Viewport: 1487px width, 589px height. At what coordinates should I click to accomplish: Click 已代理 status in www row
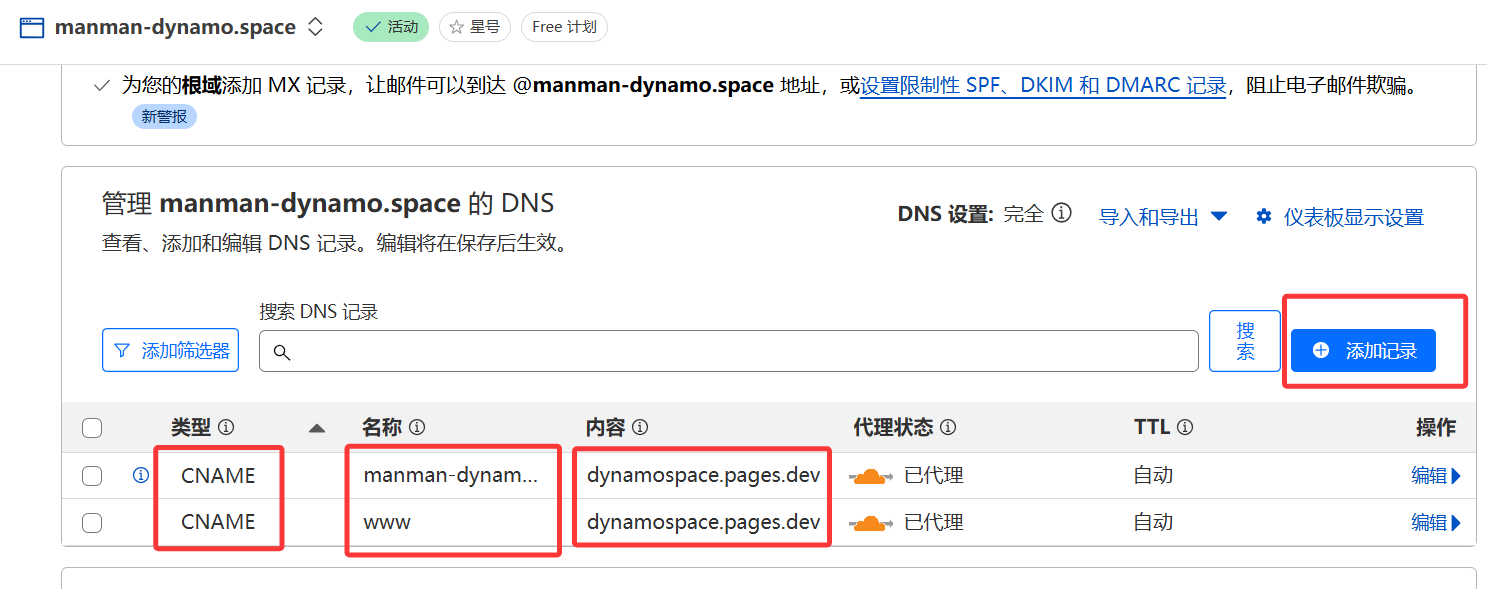coord(934,522)
